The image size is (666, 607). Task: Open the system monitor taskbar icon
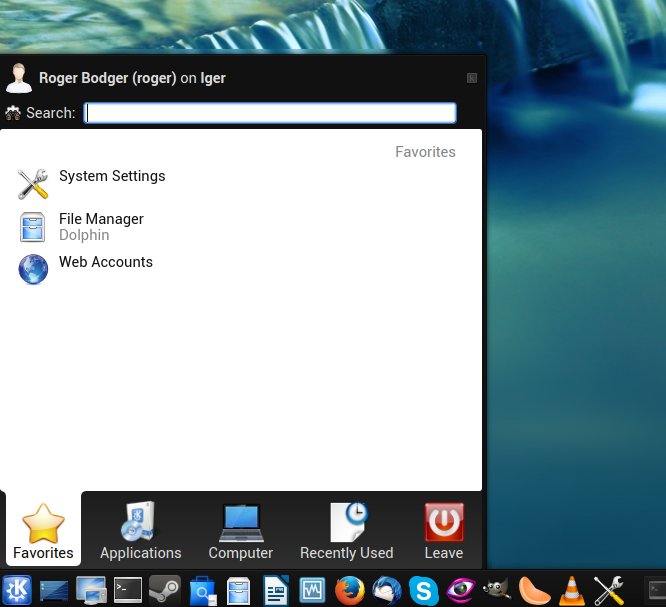point(312,590)
